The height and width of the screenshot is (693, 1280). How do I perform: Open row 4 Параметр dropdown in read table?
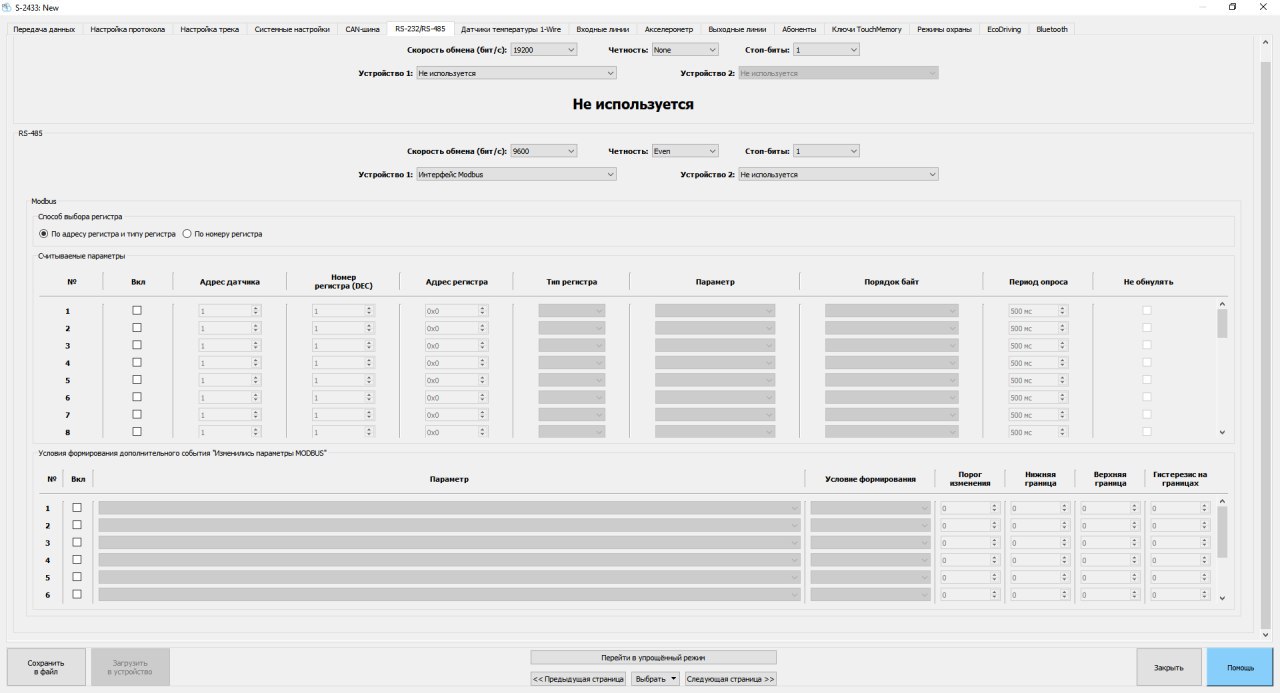(x=715, y=363)
